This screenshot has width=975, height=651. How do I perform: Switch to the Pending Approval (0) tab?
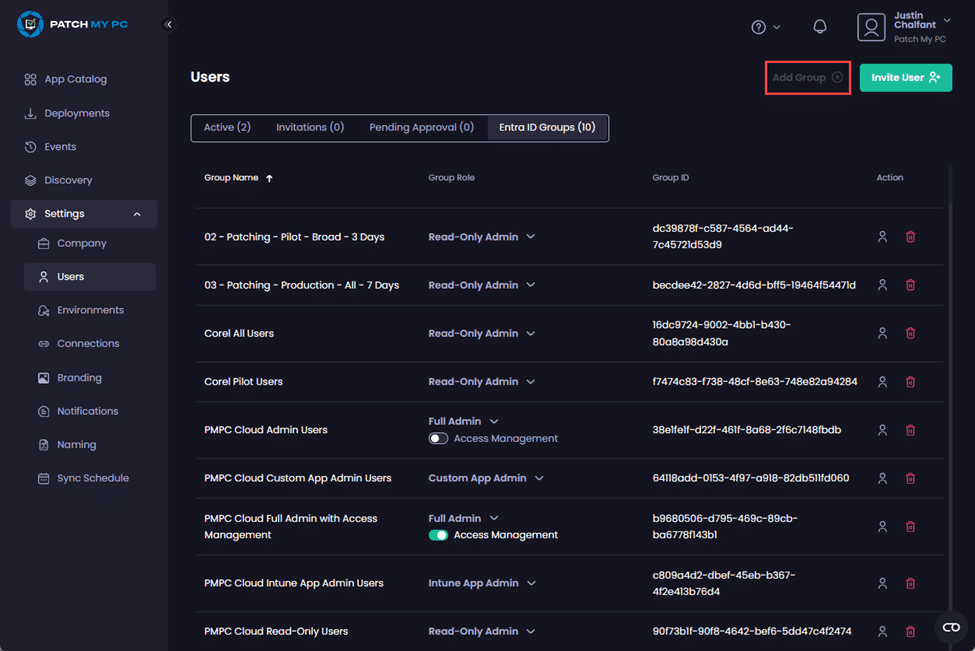[421, 128]
